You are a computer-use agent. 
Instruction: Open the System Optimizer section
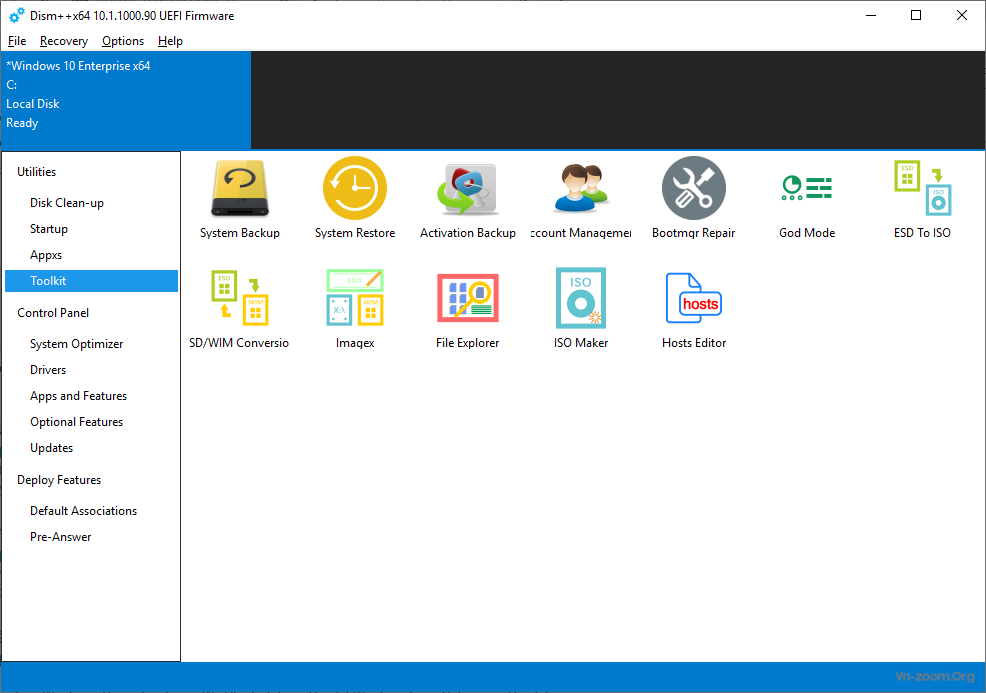click(x=77, y=343)
